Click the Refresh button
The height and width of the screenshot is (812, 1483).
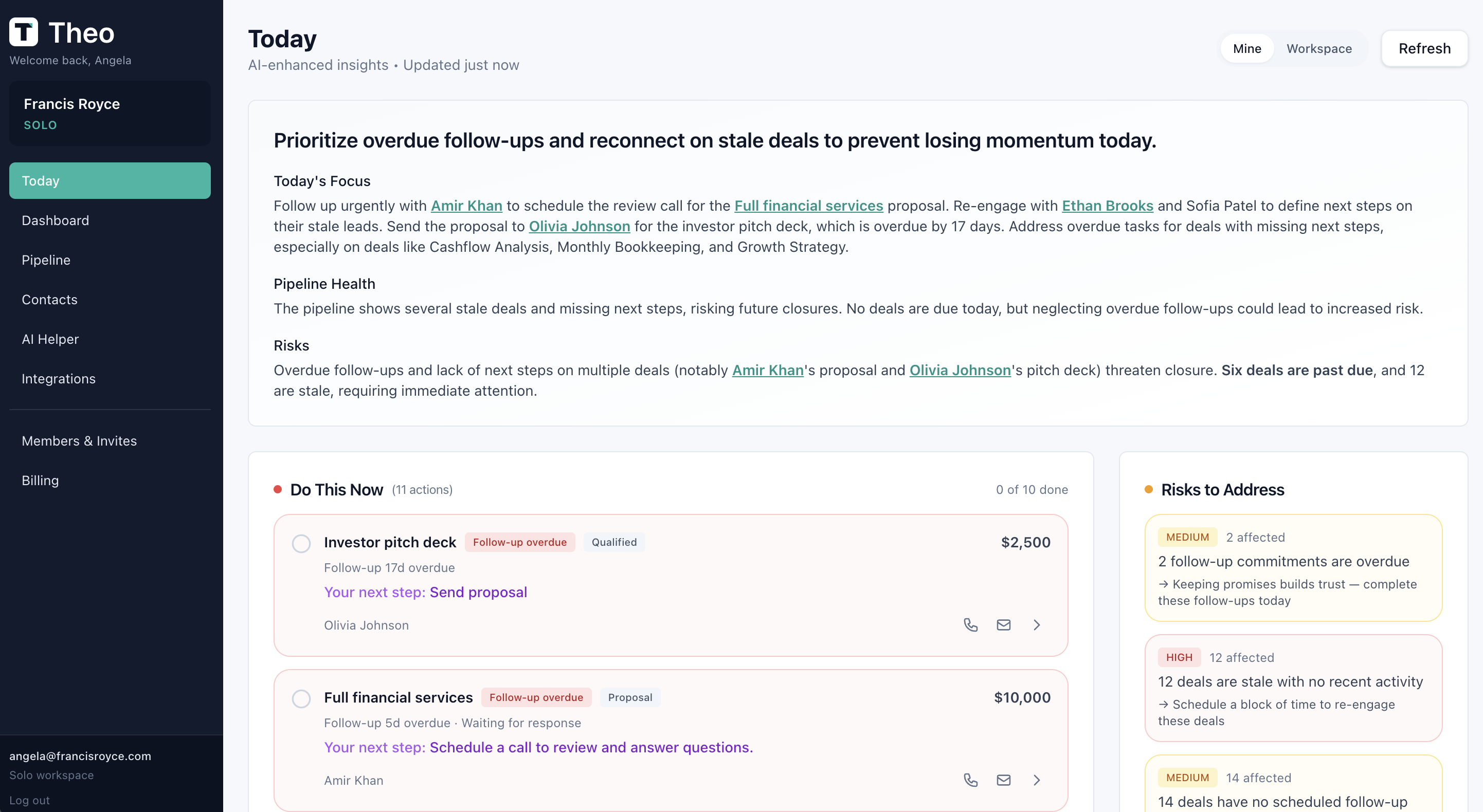(x=1424, y=48)
